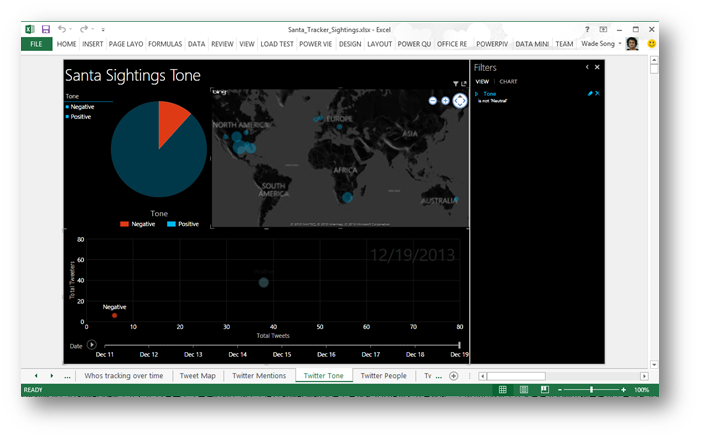Click the Negative legend swatch below pie

124,224
